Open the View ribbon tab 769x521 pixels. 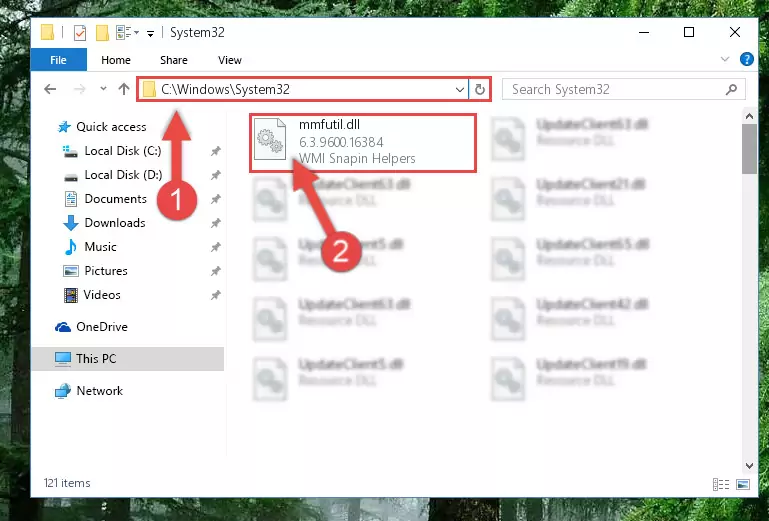point(230,60)
